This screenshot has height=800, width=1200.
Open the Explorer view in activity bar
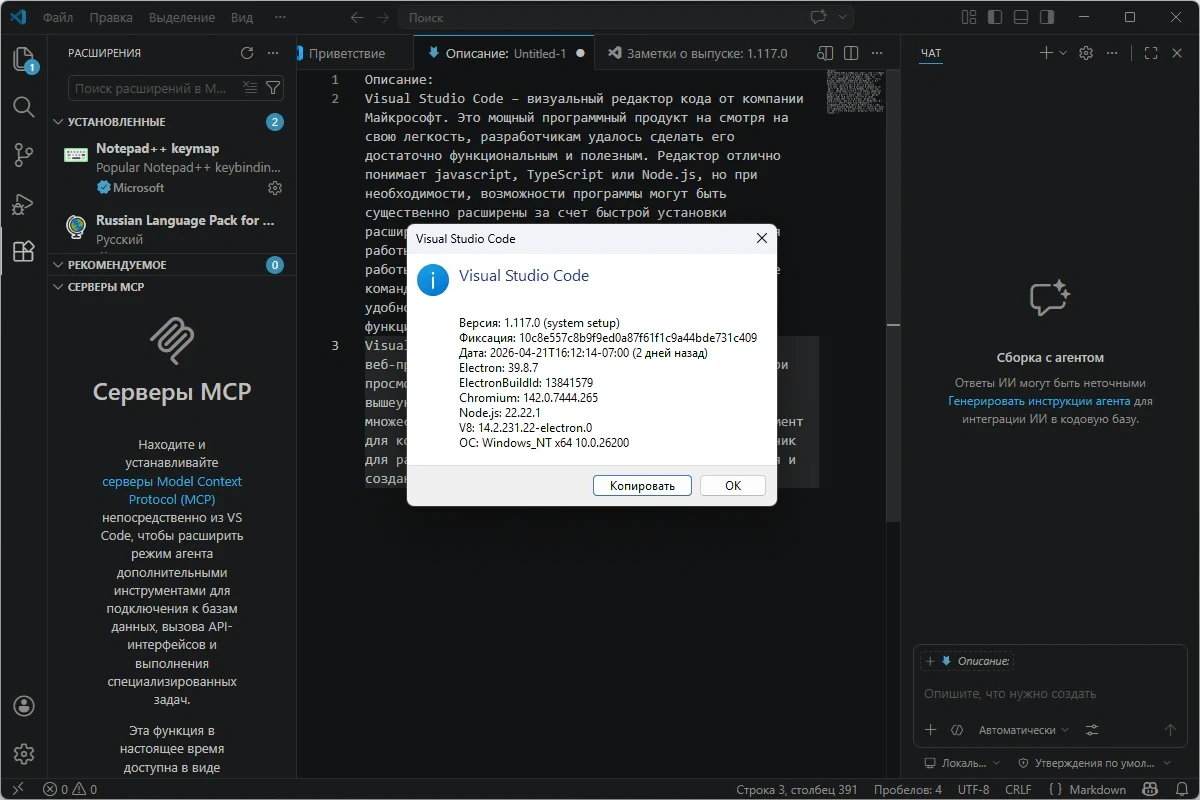(24, 59)
